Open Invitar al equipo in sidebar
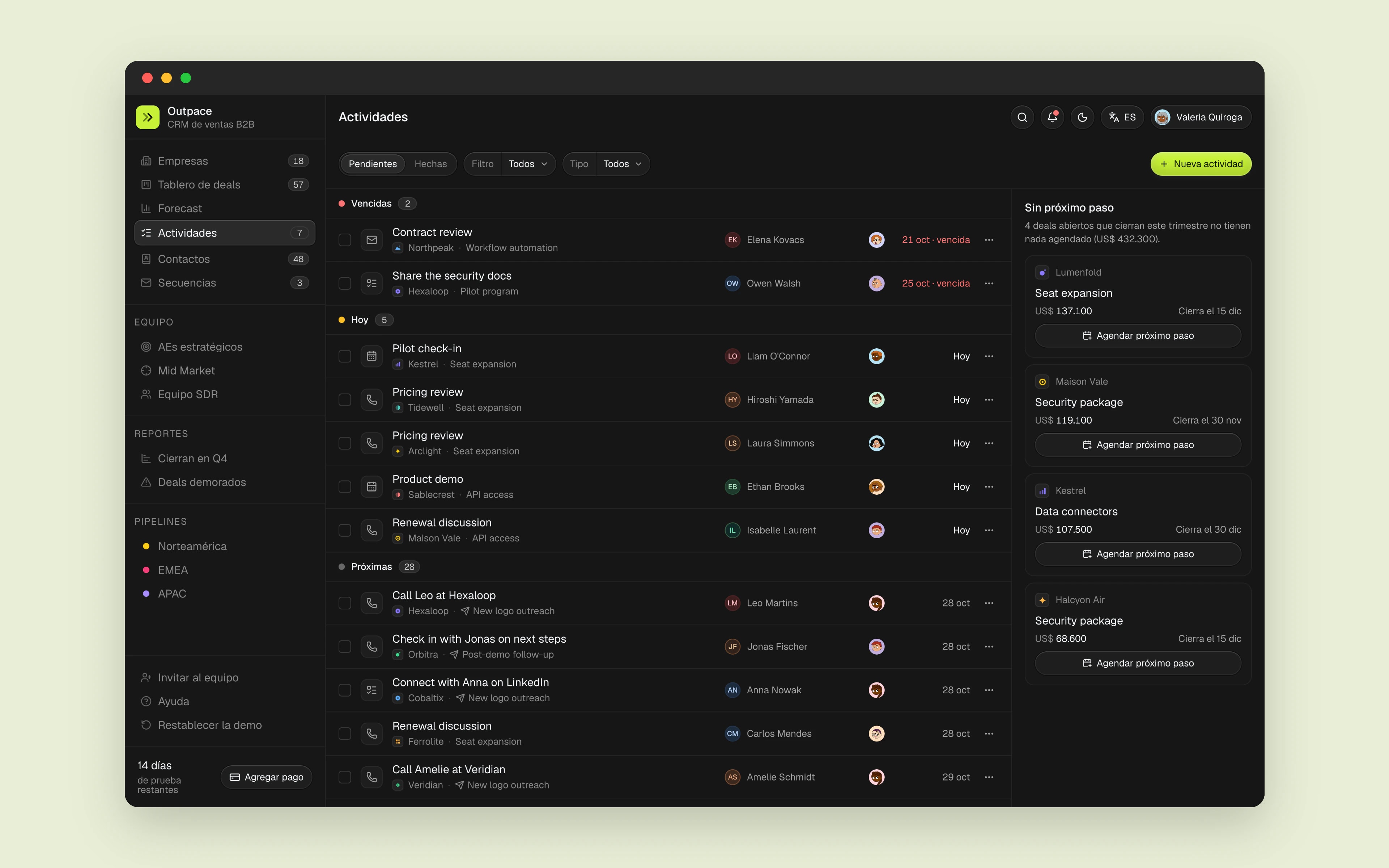 (x=224, y=678)
